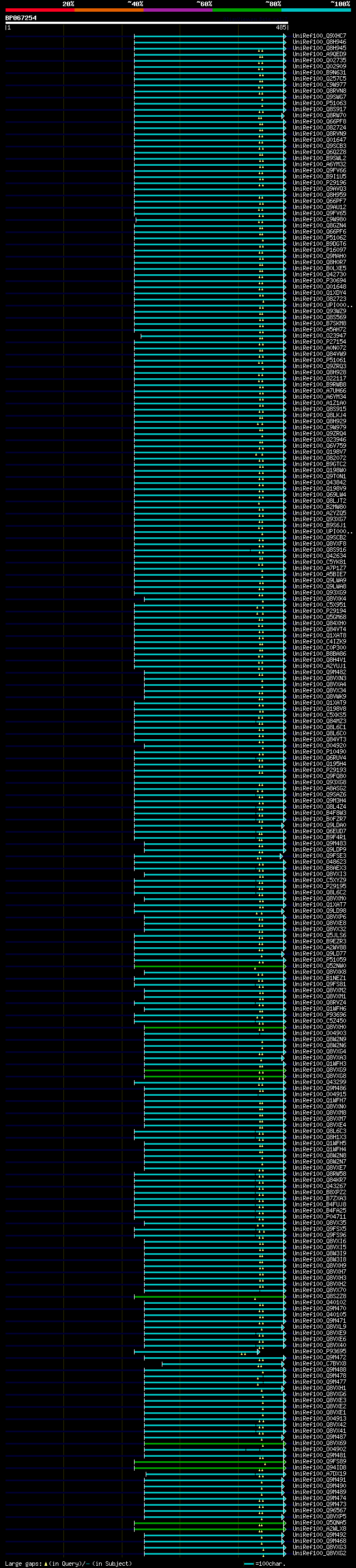Select hit label UniRef100_Q42730
Screen dimensions: 356x1568
[319, 275]
